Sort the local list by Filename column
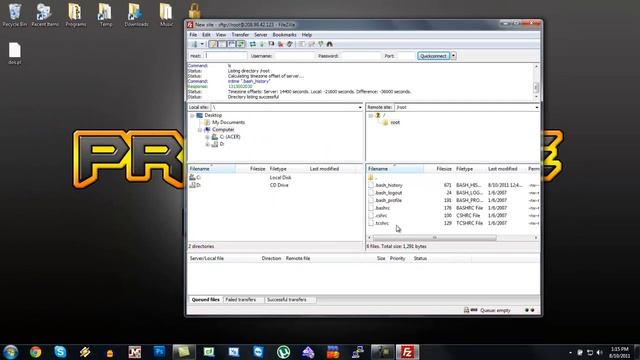The height and width of the screenshot is (360, 640). pyautogui.click(x=211, y=169)
